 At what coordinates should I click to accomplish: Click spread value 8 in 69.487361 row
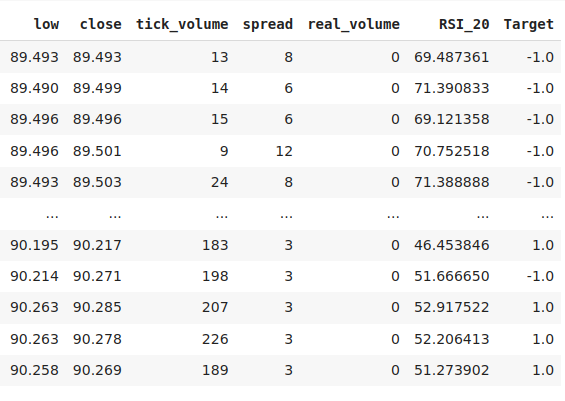click(289, 57)
